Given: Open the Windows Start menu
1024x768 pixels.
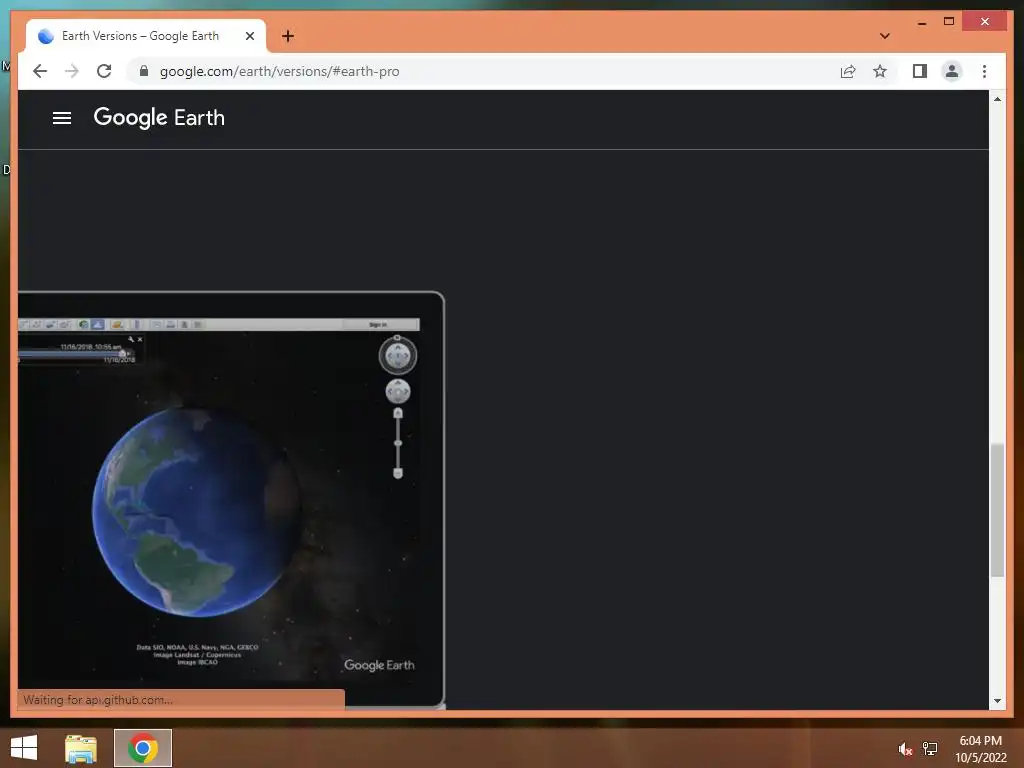Looking at the screenshot, I should 24,748.
